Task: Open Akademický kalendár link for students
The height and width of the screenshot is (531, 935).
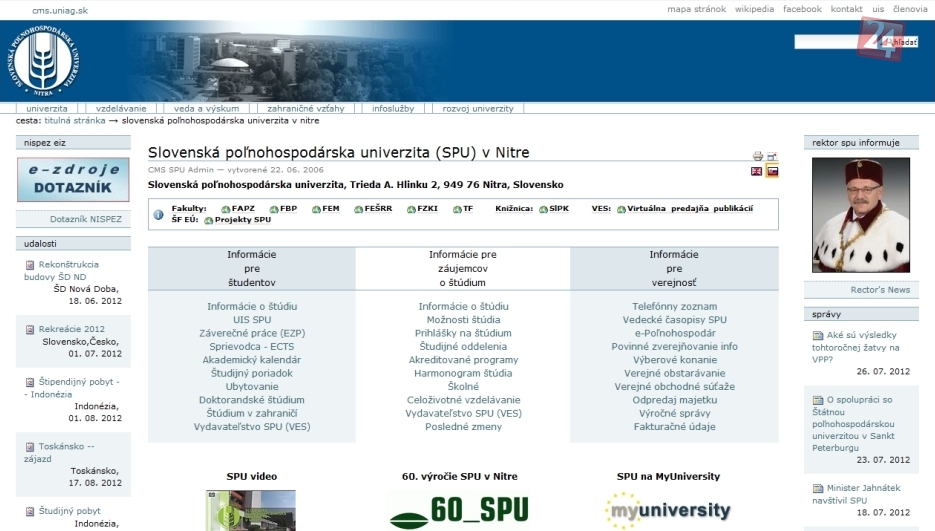Action: (251, 359)
